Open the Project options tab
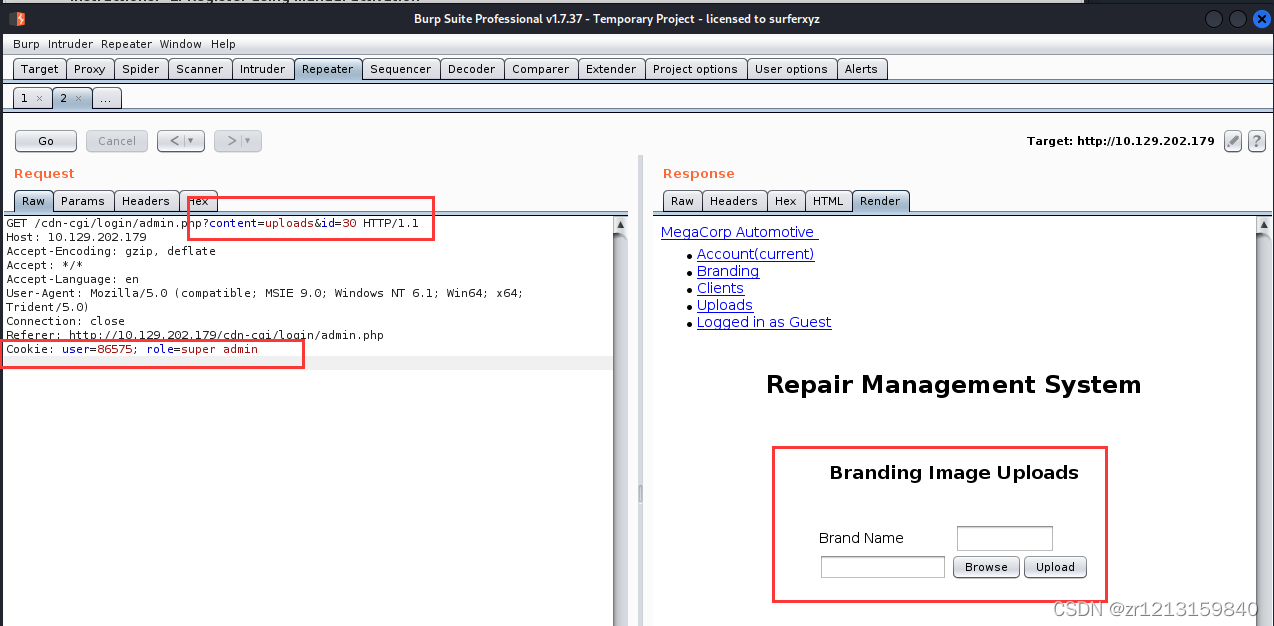Viewport: 1274px width, 626px height. 695,69
